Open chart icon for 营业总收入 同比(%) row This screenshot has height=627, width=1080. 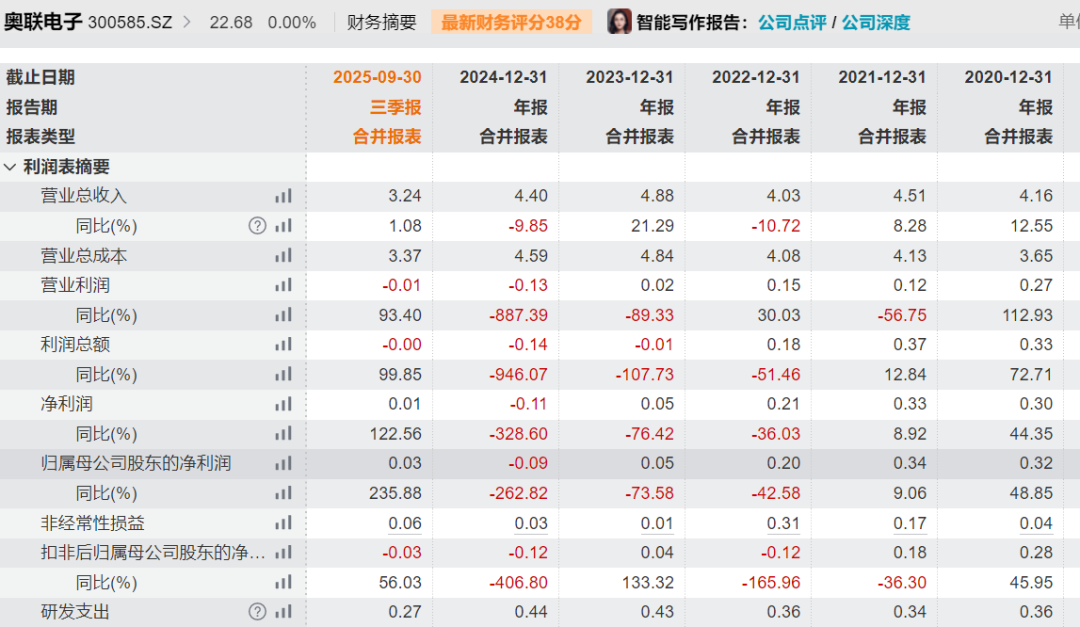(x=283, y=226)
